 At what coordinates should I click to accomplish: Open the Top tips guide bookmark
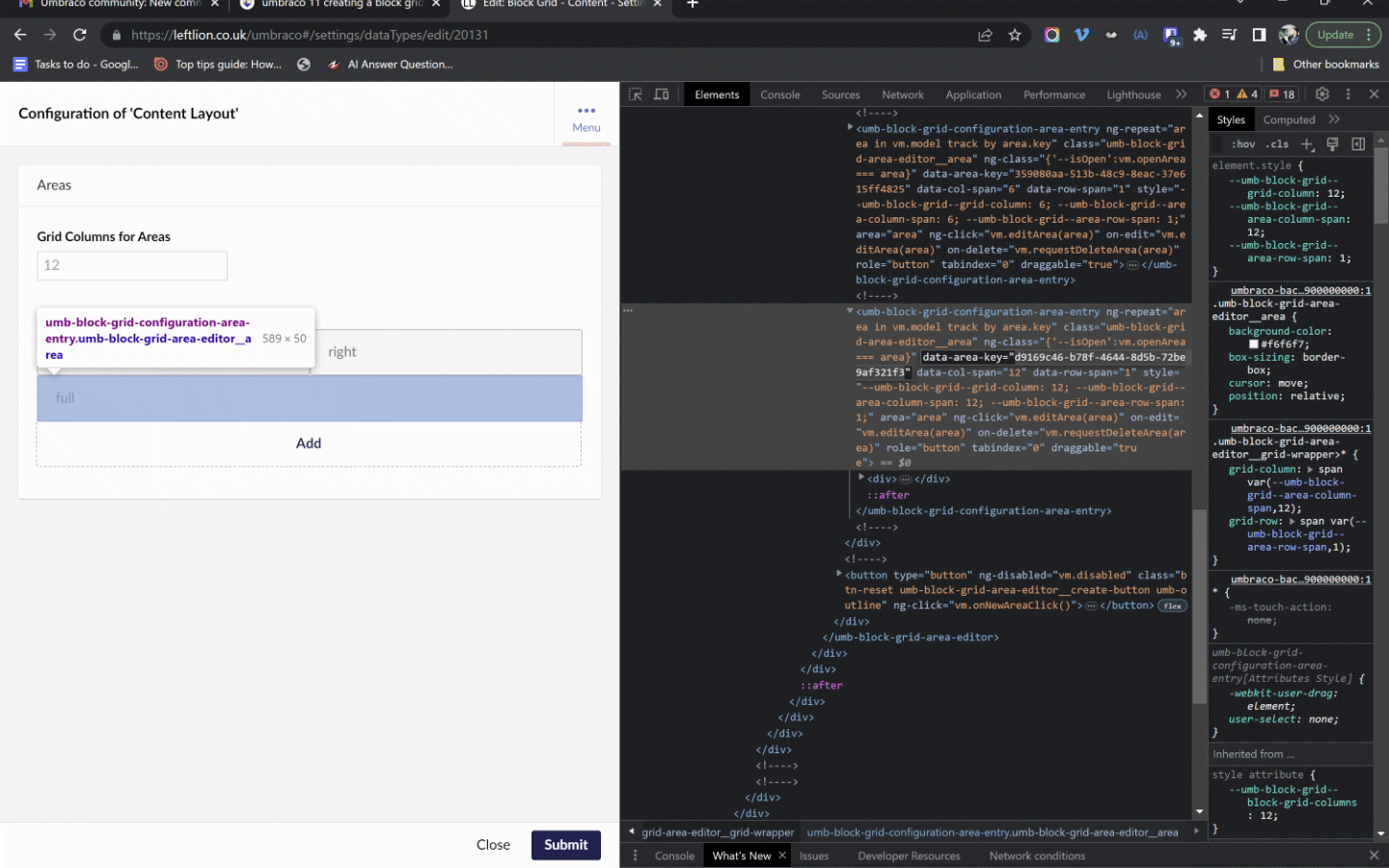218,65
